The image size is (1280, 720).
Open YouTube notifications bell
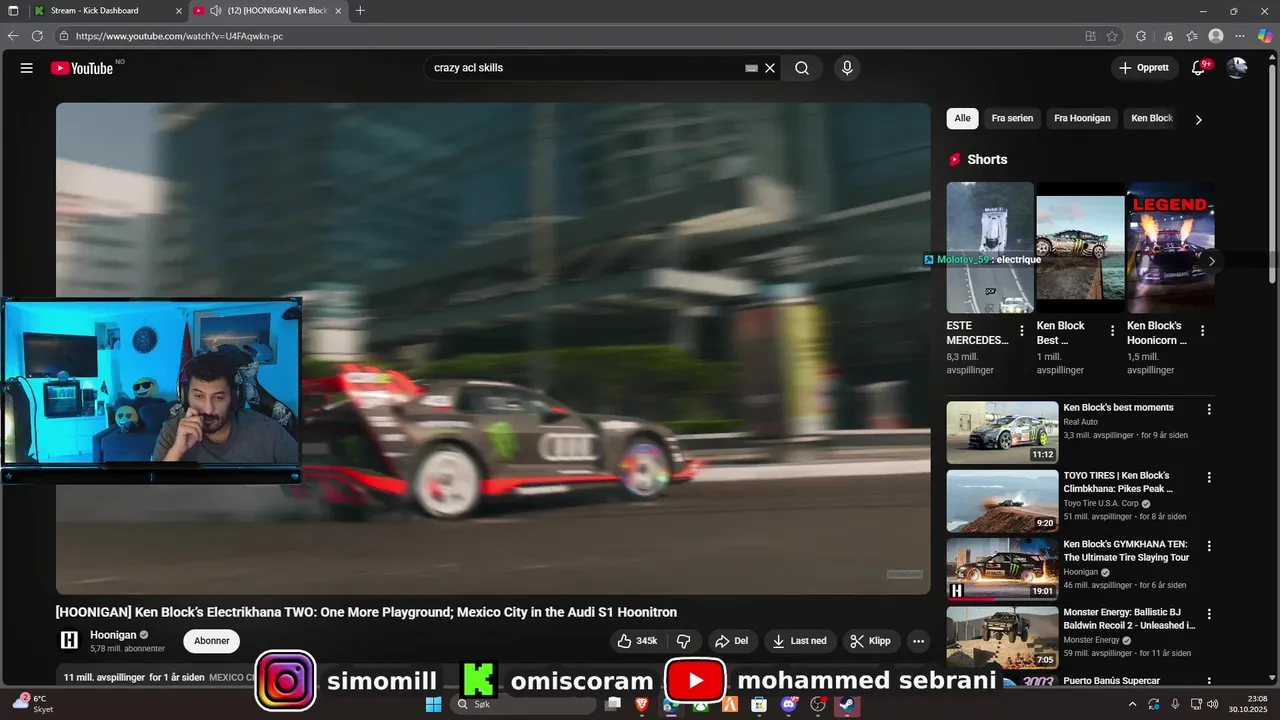[x=1198, y=68]
